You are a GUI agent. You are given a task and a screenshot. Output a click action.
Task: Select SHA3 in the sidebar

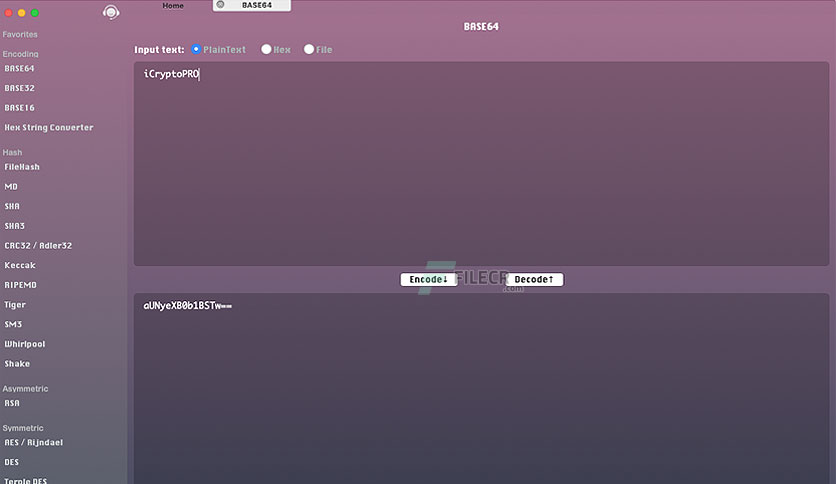[14, 226]
